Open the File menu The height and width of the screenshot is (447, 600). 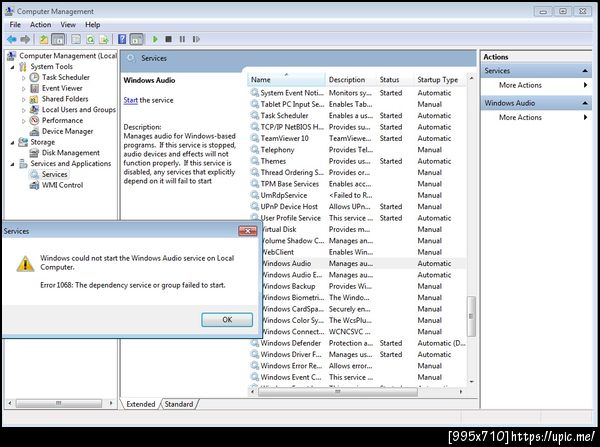coord(15,25)
